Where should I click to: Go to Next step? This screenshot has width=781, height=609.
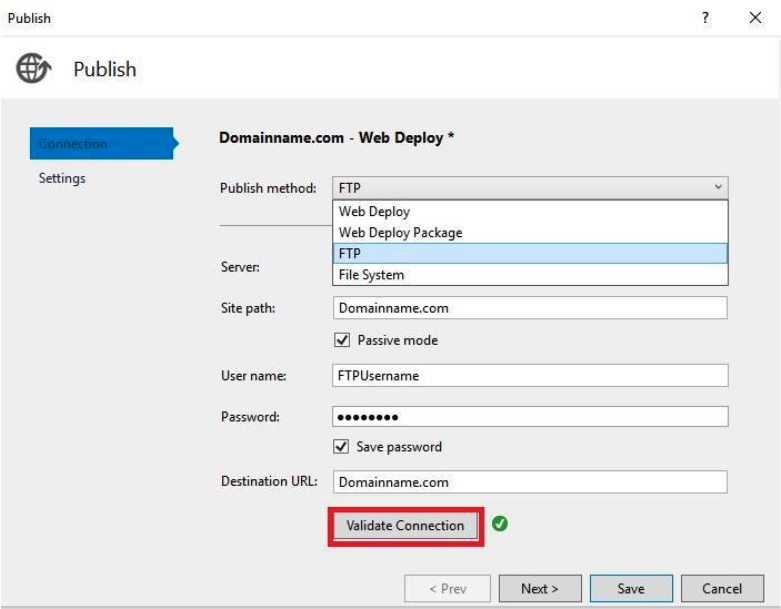tap(540, 589)
